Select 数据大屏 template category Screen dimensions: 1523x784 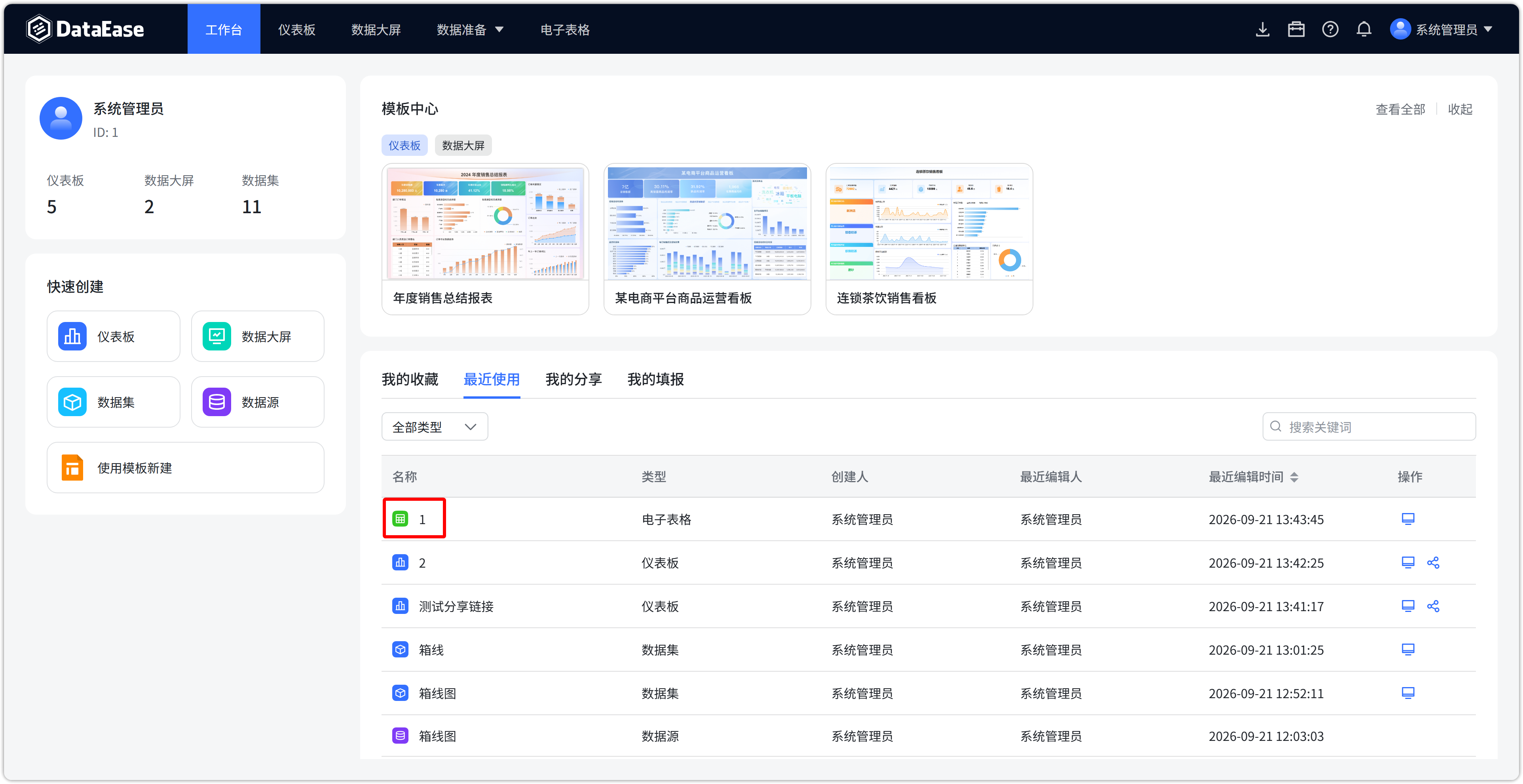[x=463, y=145]
